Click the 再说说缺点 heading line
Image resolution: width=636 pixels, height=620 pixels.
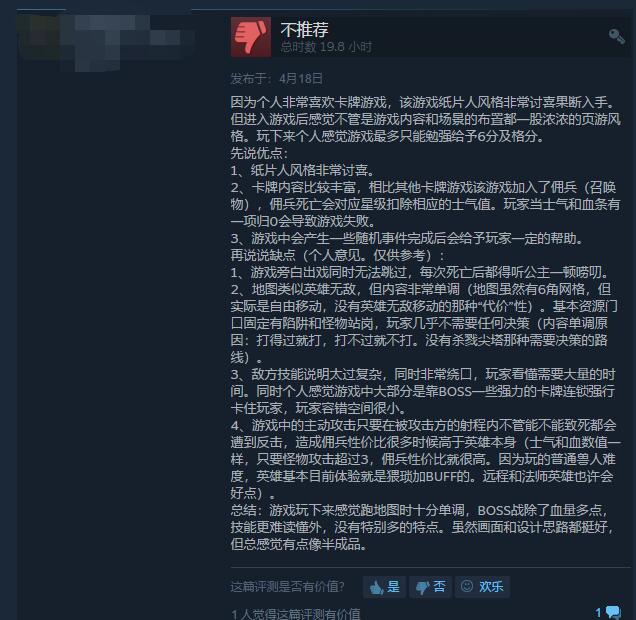pos(337,255)
